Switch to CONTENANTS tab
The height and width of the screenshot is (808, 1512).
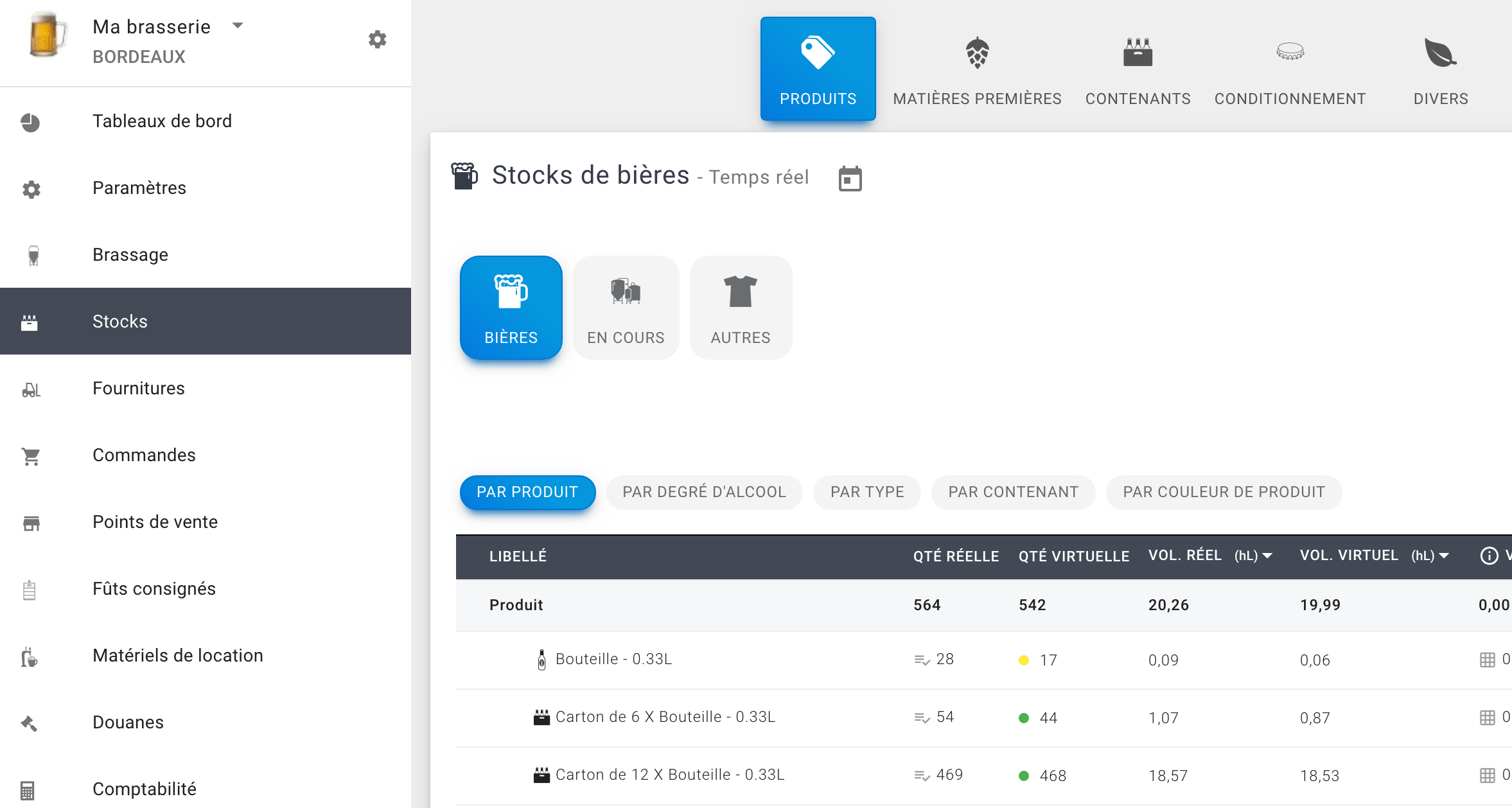[1138, 69]
